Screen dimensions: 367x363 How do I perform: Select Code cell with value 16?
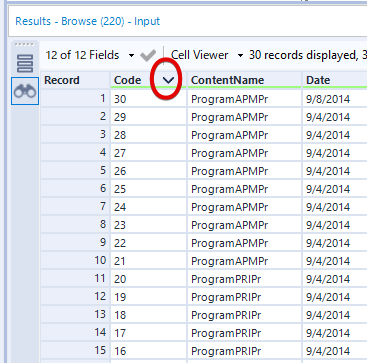149,351
